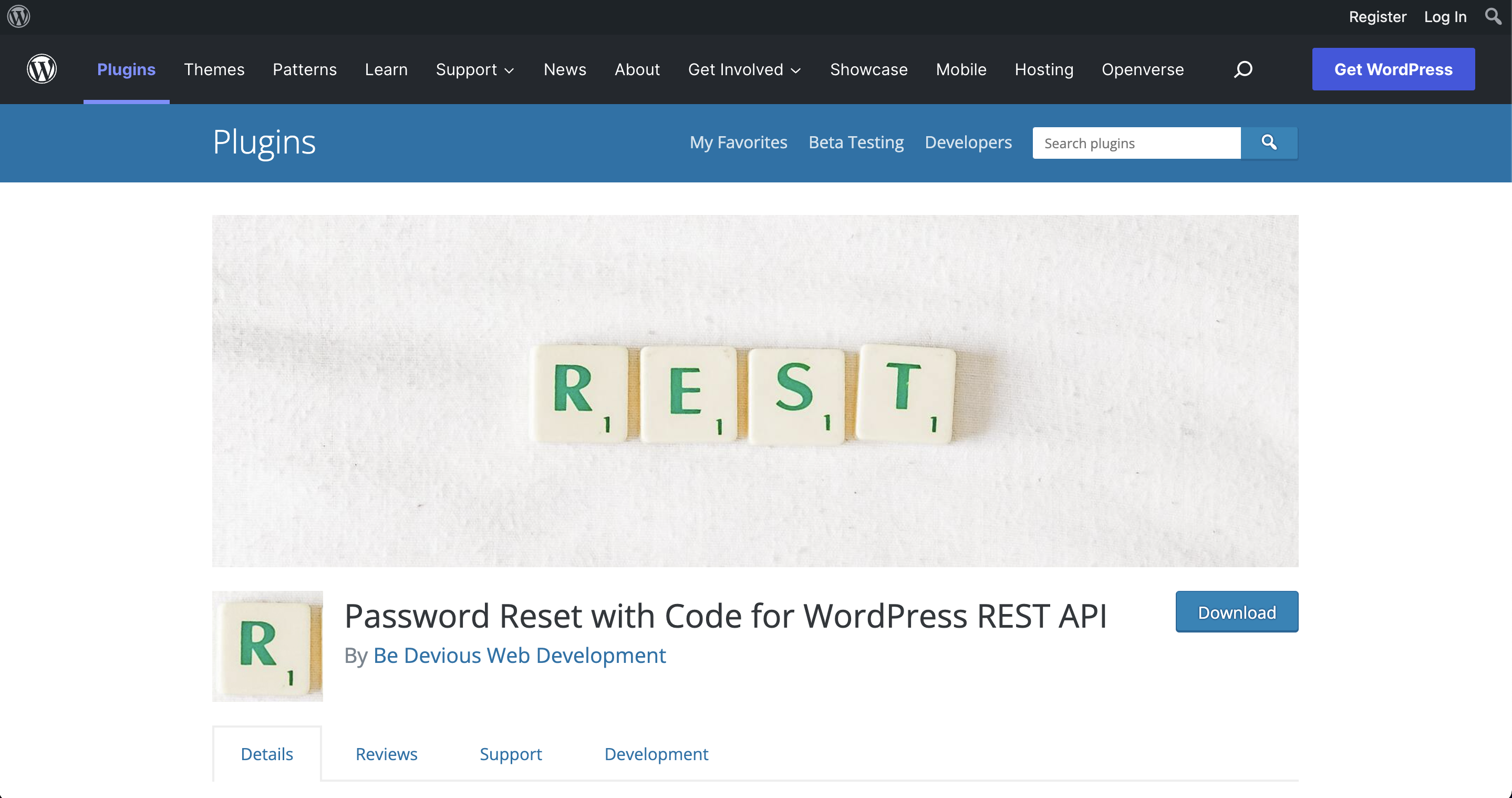Image resolution: width=1512 pixels, height=798 pixels.
Task: Click the small WordPress logo in admin bar
Action: click(x=19, y=16)
